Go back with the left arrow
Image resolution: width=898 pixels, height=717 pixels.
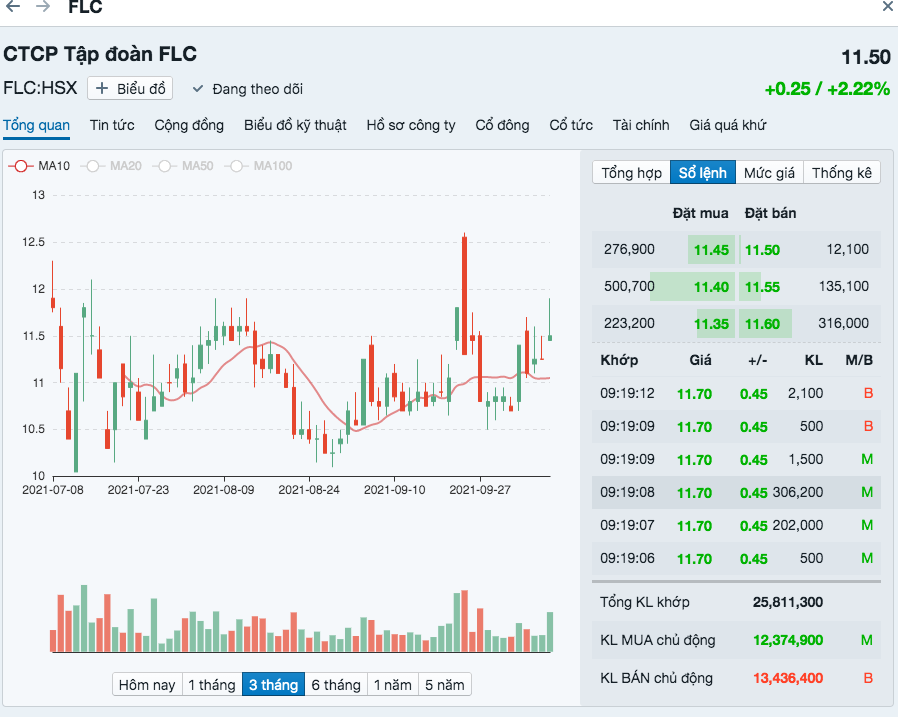[11, 6]
